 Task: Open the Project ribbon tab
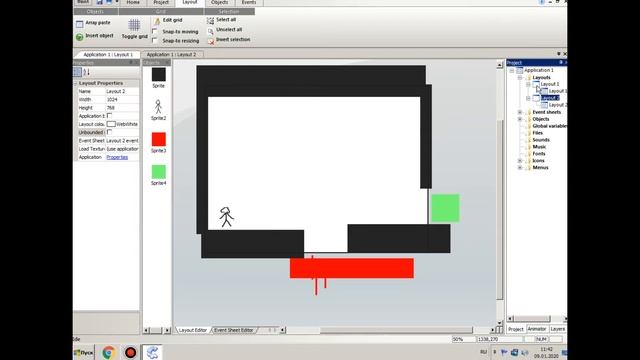(x=161, y=2)
